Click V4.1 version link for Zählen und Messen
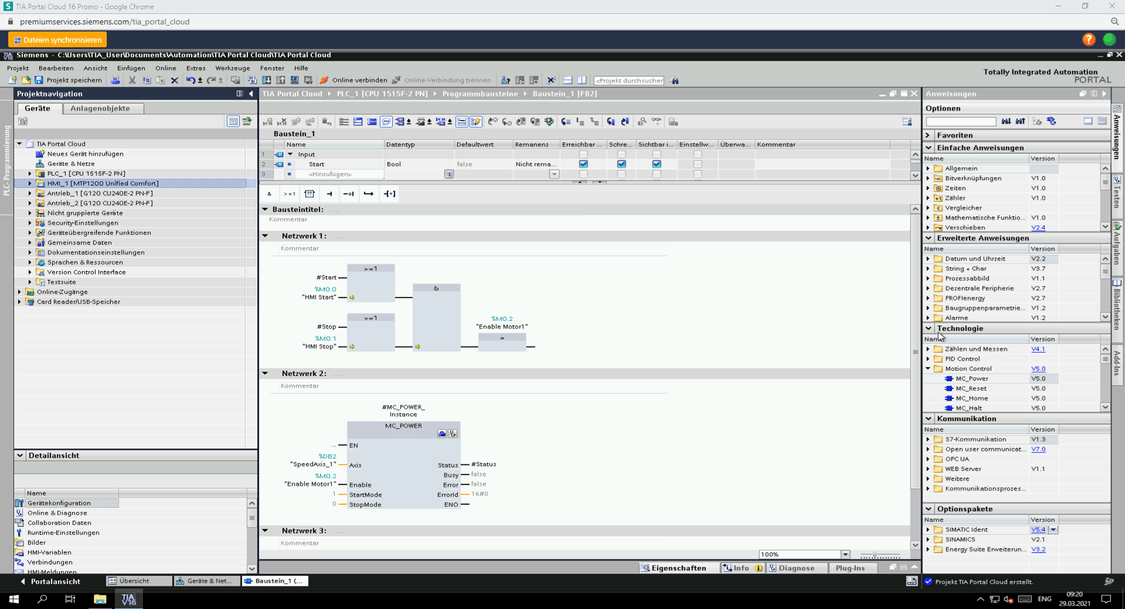Image resolution: width=1125 pixels, height=609 pixels. [x=1037, y=349]
